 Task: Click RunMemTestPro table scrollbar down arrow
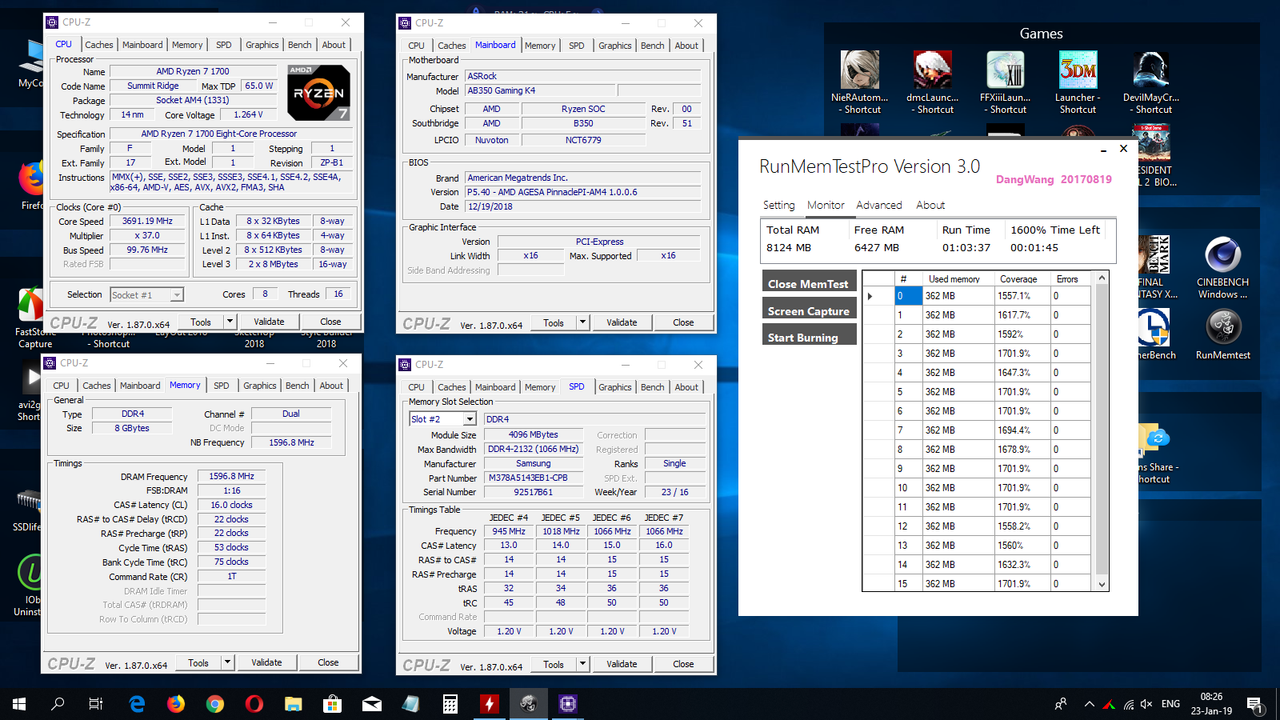coord(1102,584)
